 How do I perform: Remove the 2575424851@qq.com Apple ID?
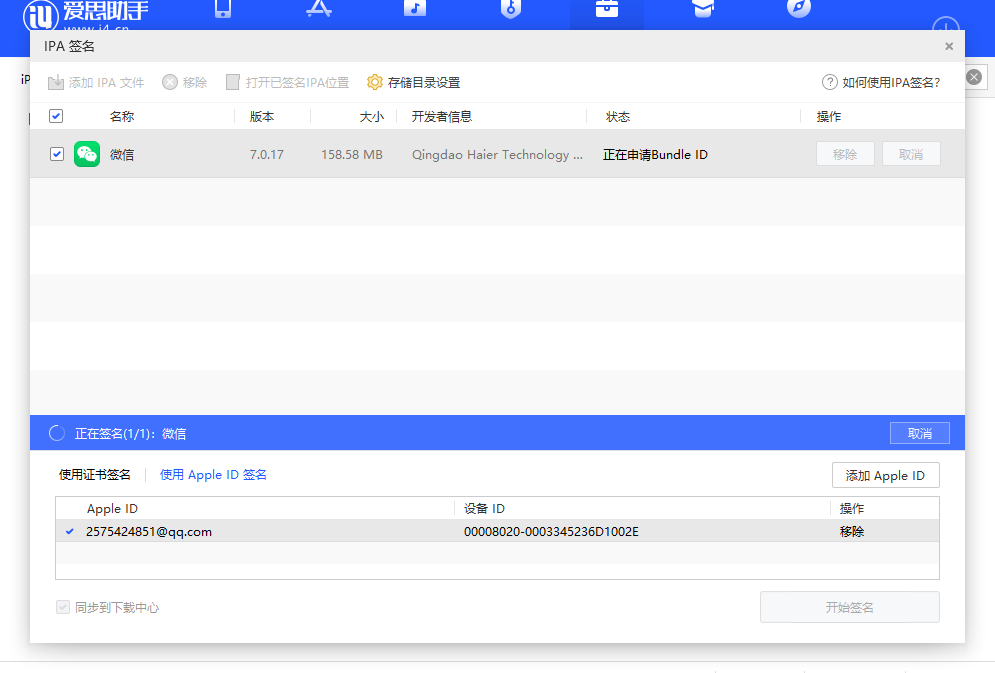[x=852, y=532]
